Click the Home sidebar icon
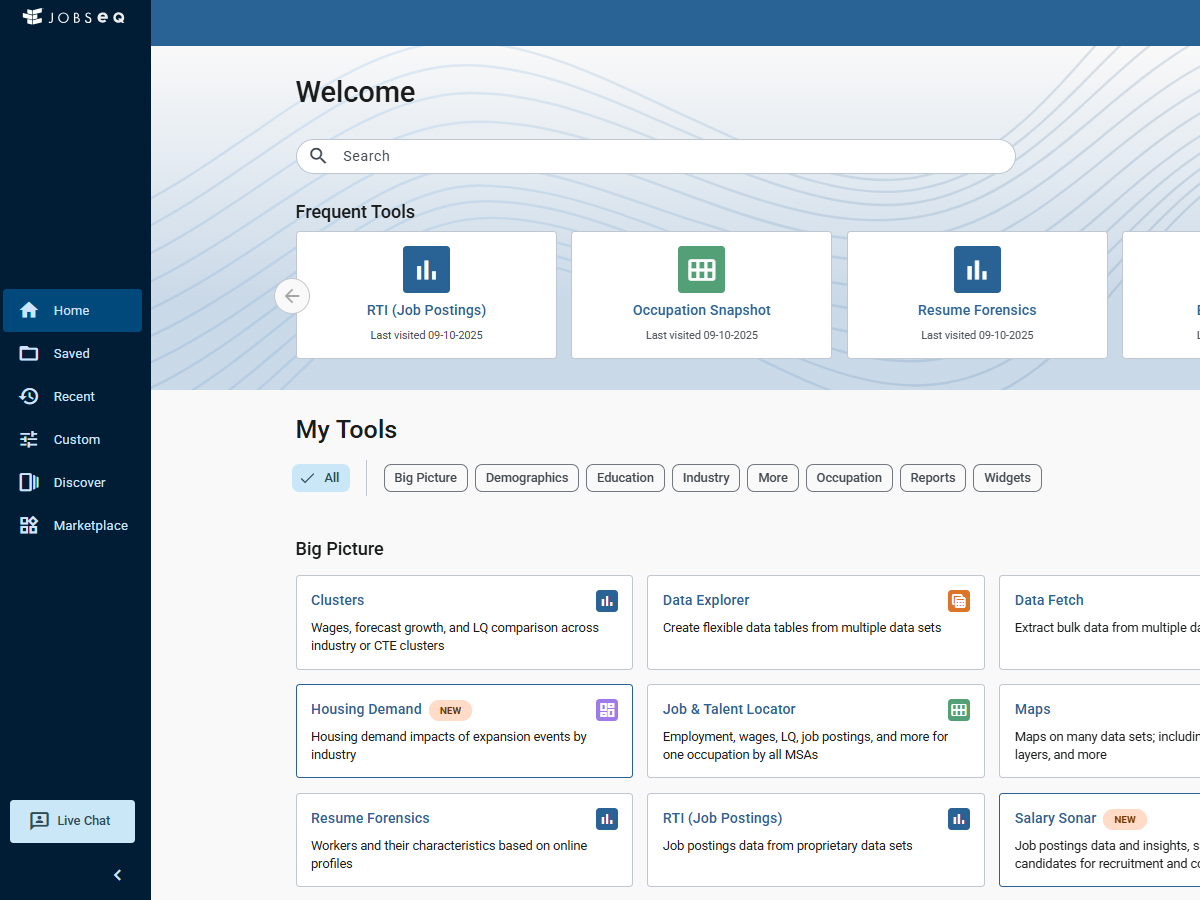1200x900 pixels. (x=29, y=310)
